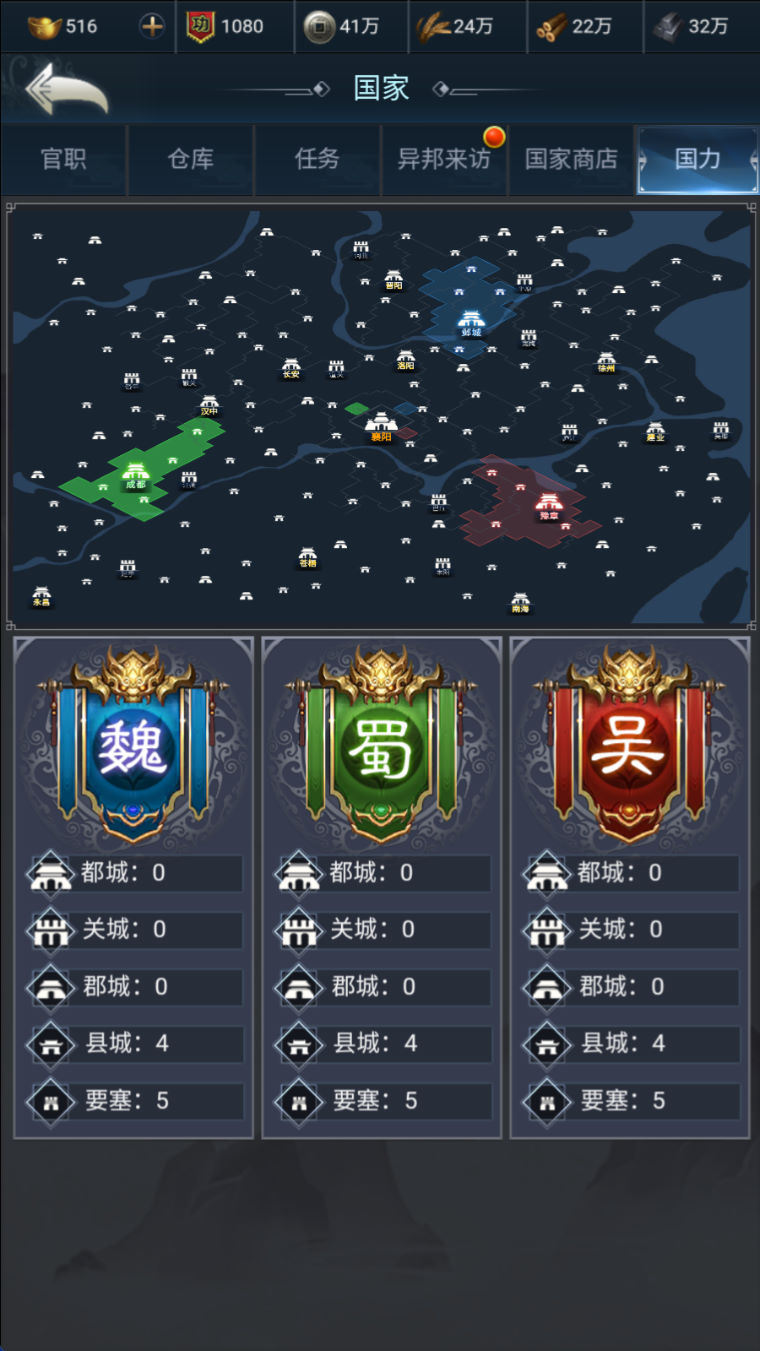Viewport: 760px width, 1351px height.
Task: Tap the wood logs resource icon
Action: point(551,27)
